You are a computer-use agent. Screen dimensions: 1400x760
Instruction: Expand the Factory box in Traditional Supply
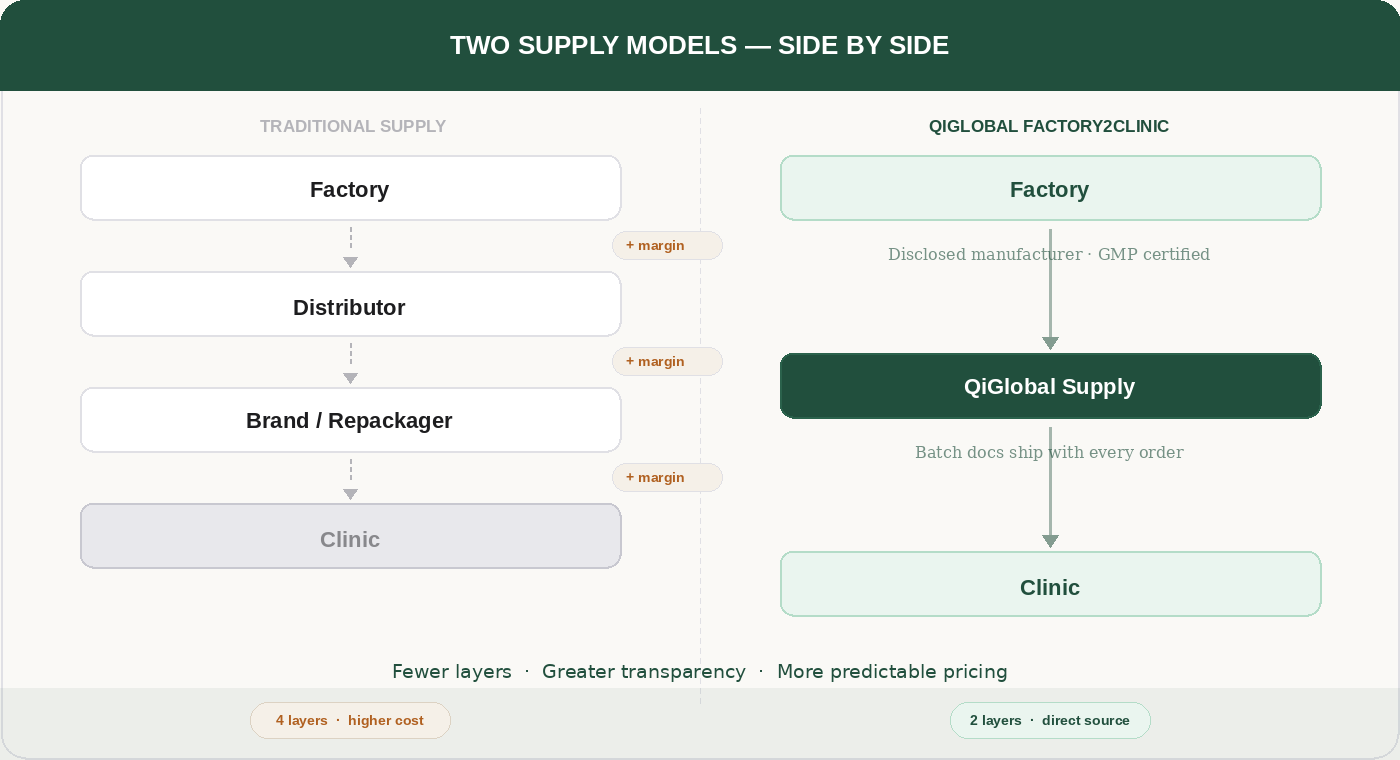click(350, 188)
